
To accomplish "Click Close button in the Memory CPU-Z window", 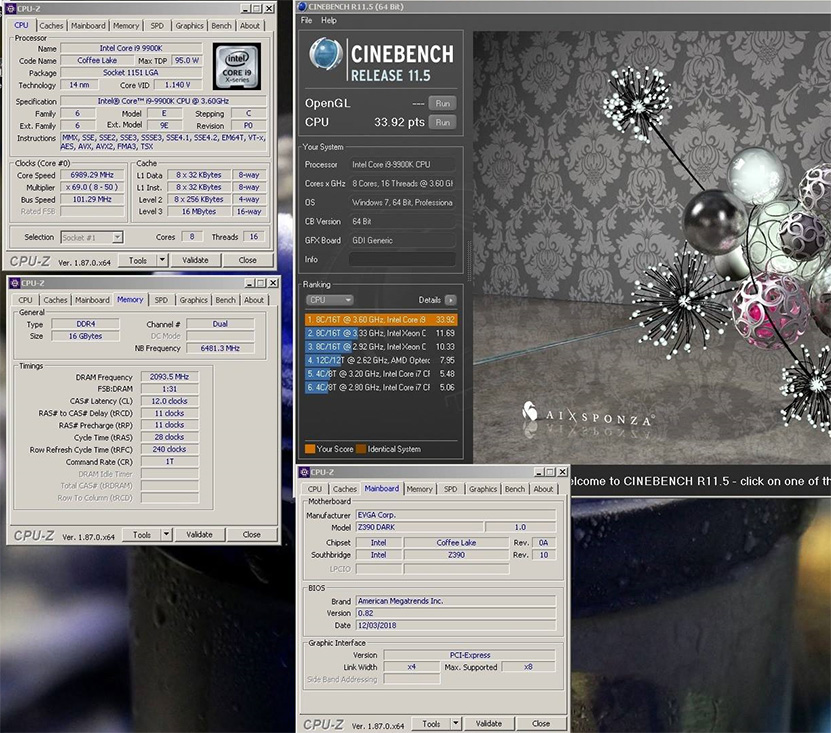I will (251, 534).
